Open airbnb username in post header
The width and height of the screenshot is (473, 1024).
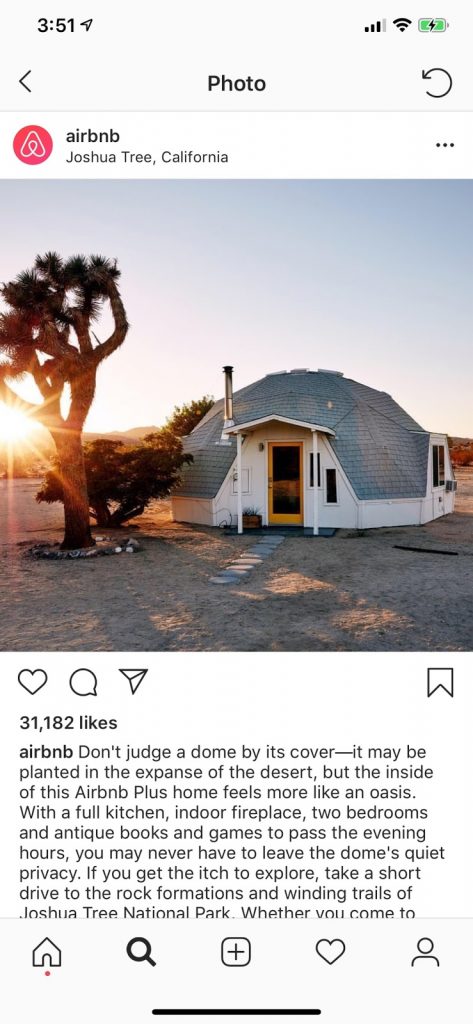(93, 136)
